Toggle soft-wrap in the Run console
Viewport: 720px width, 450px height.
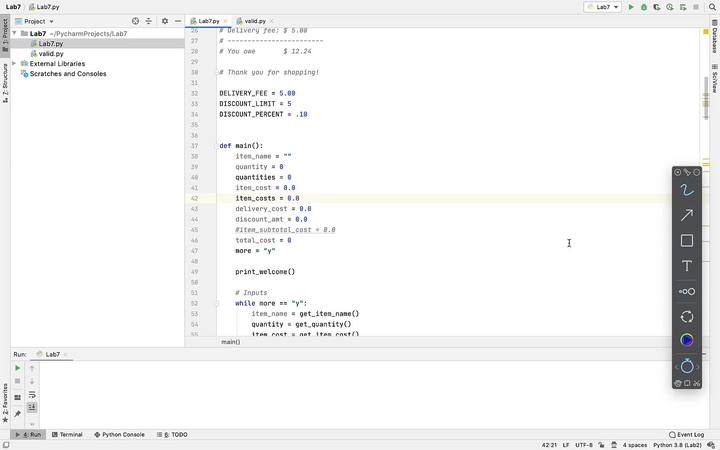32,394
